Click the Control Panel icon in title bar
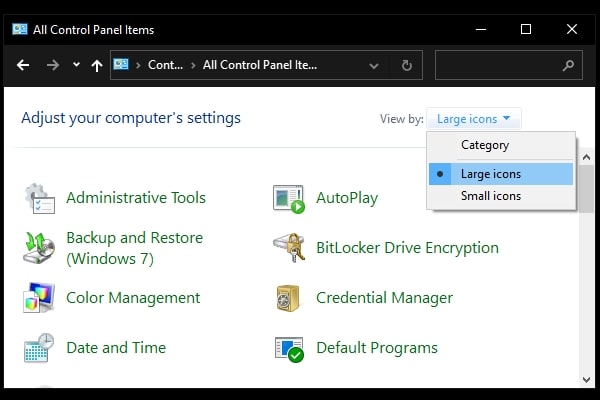Image resolution: width=600 pixels, height=400 pixels. point(20,29)
